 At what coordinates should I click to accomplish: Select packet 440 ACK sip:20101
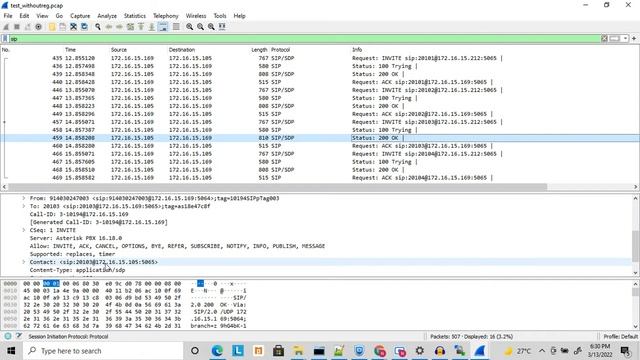pos(320,82)
